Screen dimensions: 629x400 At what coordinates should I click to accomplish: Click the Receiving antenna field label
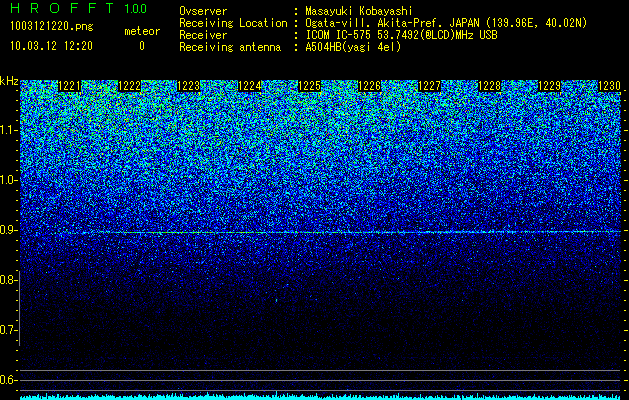(230, 47)
